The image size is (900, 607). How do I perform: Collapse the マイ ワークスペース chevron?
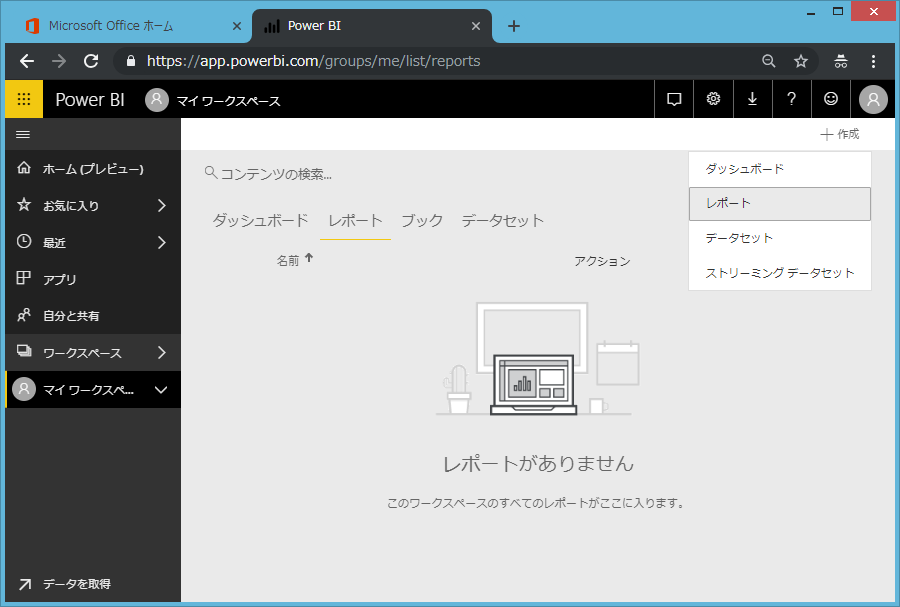(x=161, y=390)
